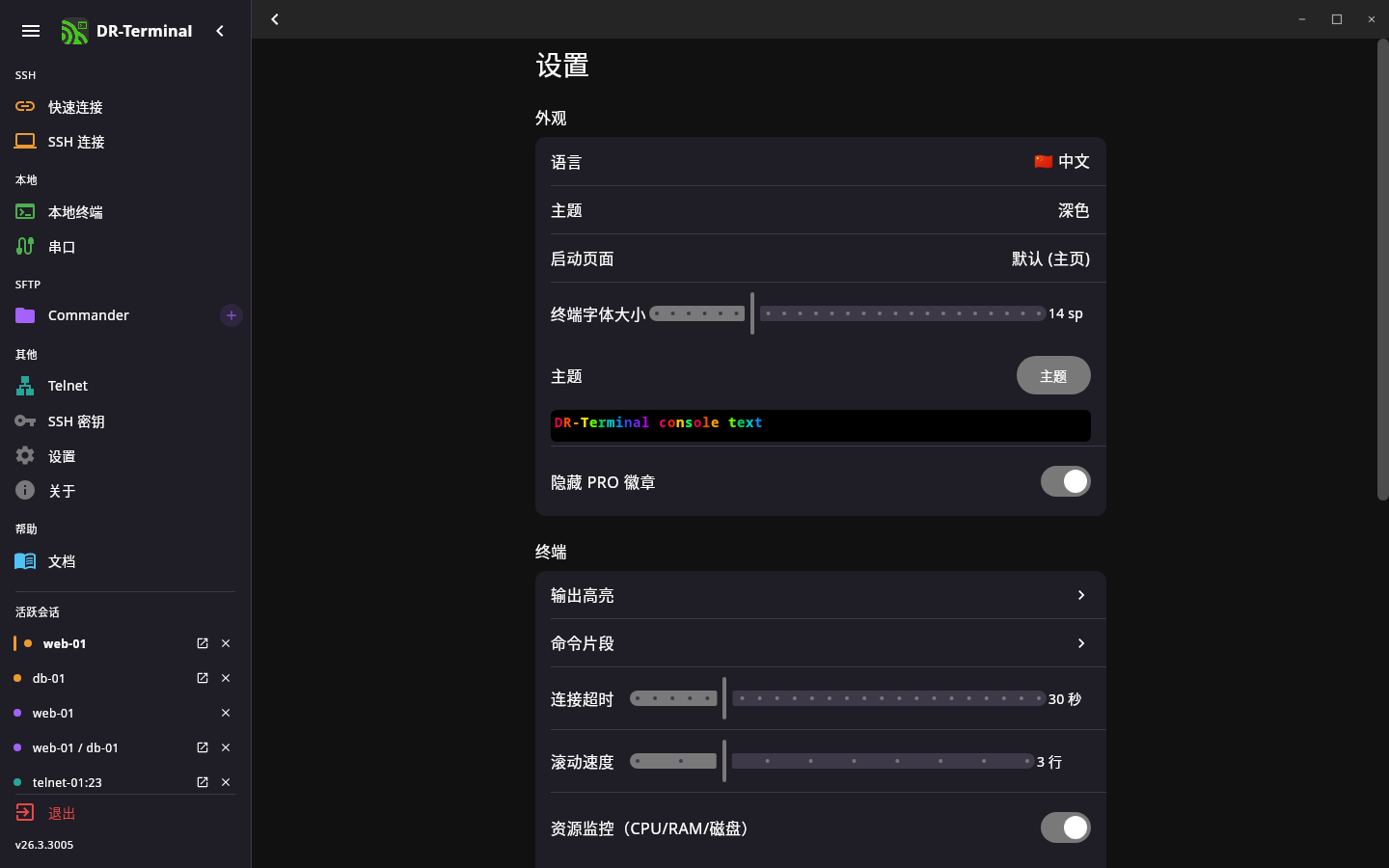This screenshot has width=1389, height=868.
Task: Click the laptop icon for SSH 连接
Action: coord(25,141)
